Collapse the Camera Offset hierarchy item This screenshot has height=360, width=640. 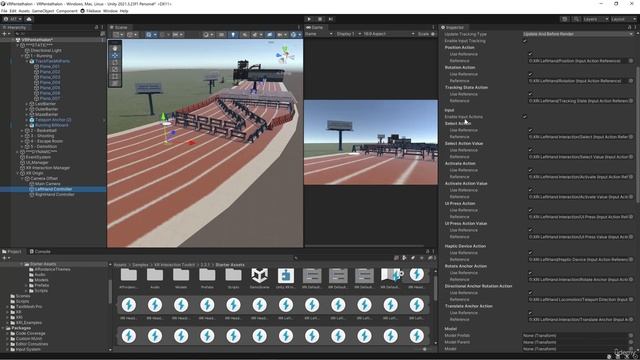pos(22,178)
